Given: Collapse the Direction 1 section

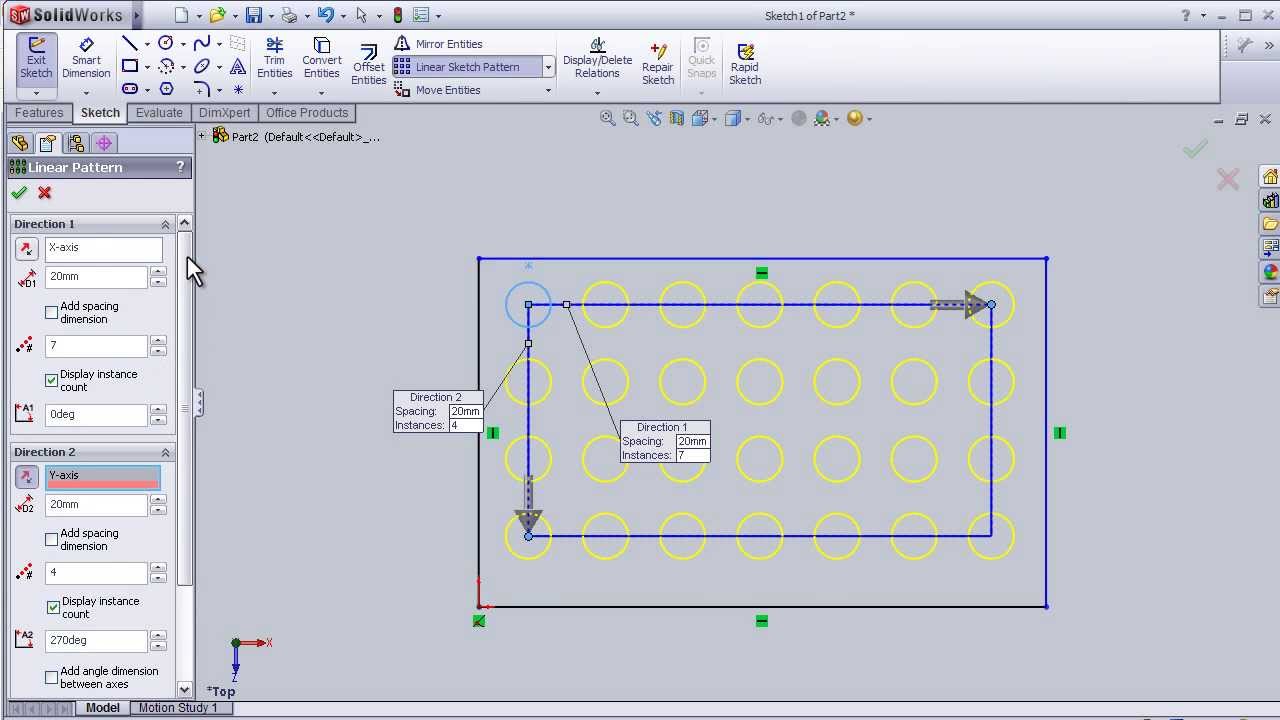Looking at the screenshot, I should [165, 224].
